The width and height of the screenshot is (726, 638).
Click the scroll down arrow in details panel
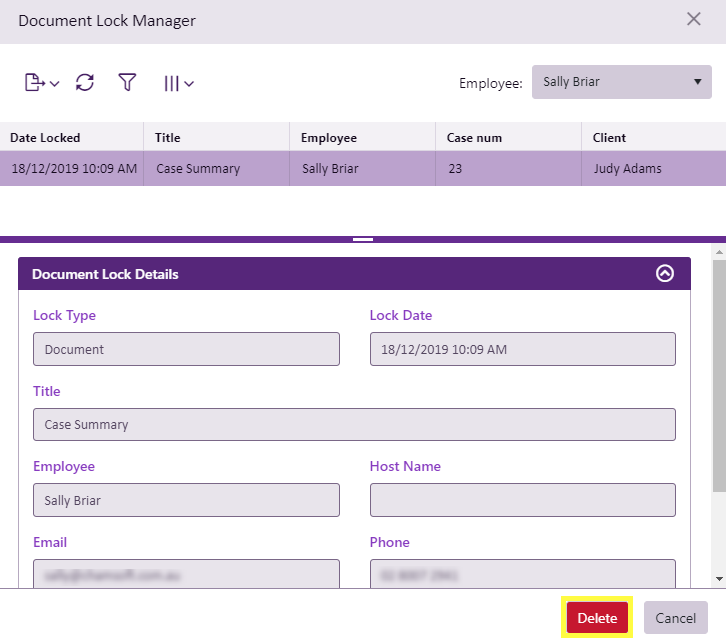(719, 579)
